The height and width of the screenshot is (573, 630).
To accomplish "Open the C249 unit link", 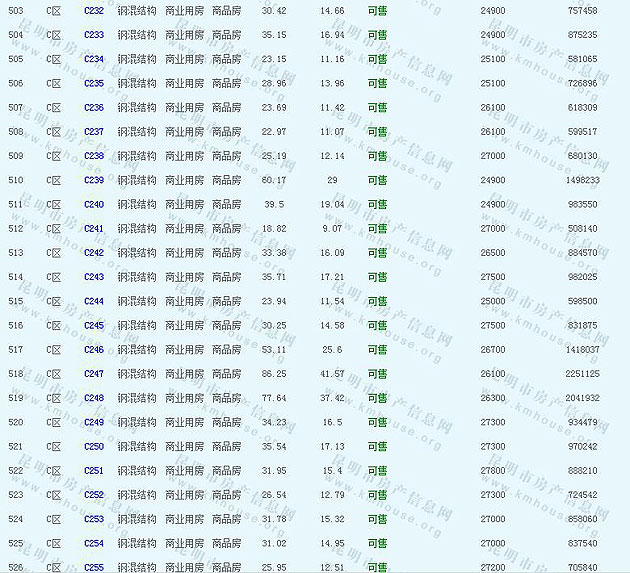I will coord(94,422).
